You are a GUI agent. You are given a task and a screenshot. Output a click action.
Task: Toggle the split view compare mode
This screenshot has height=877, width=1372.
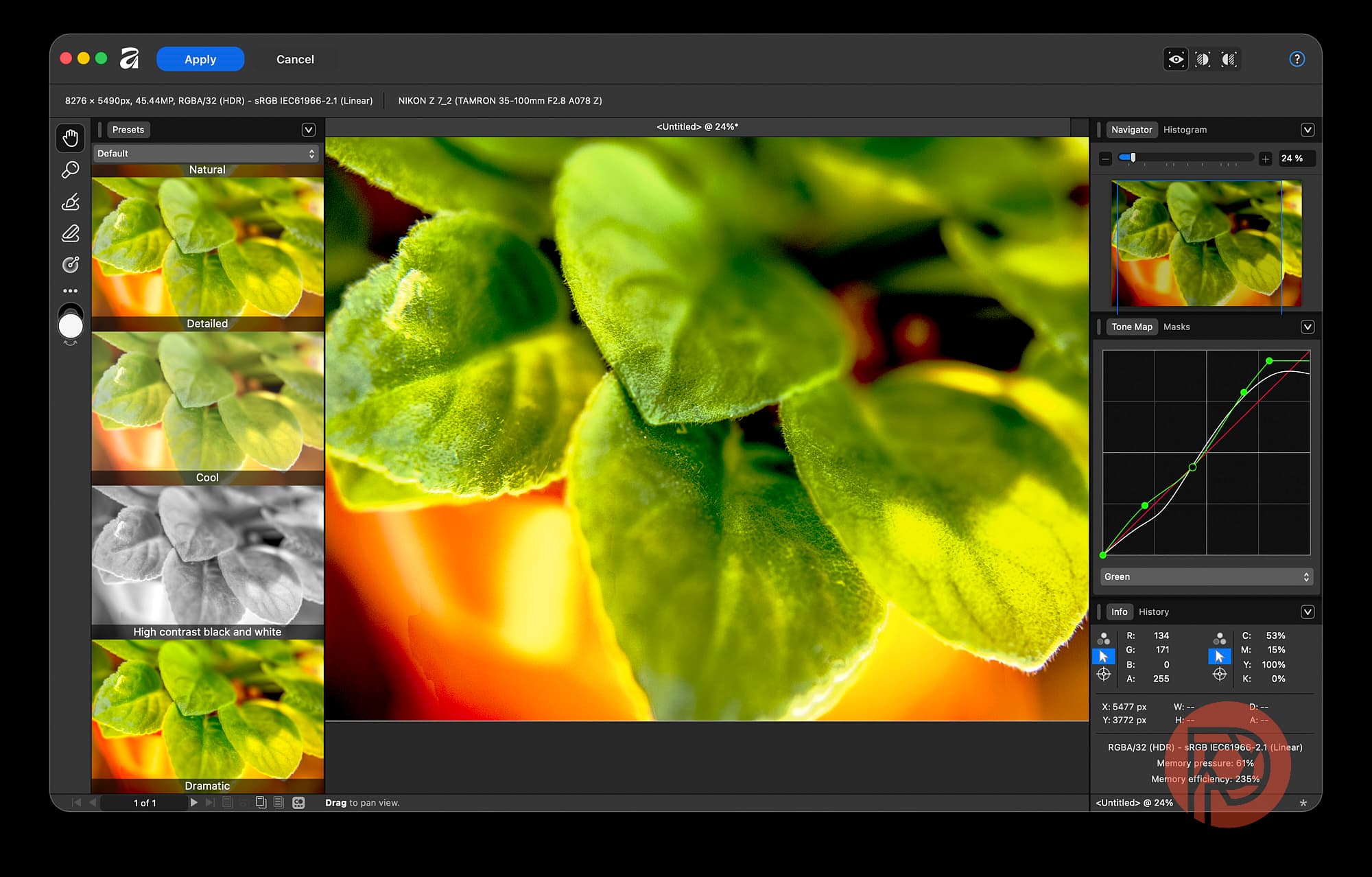[1203, 59]
